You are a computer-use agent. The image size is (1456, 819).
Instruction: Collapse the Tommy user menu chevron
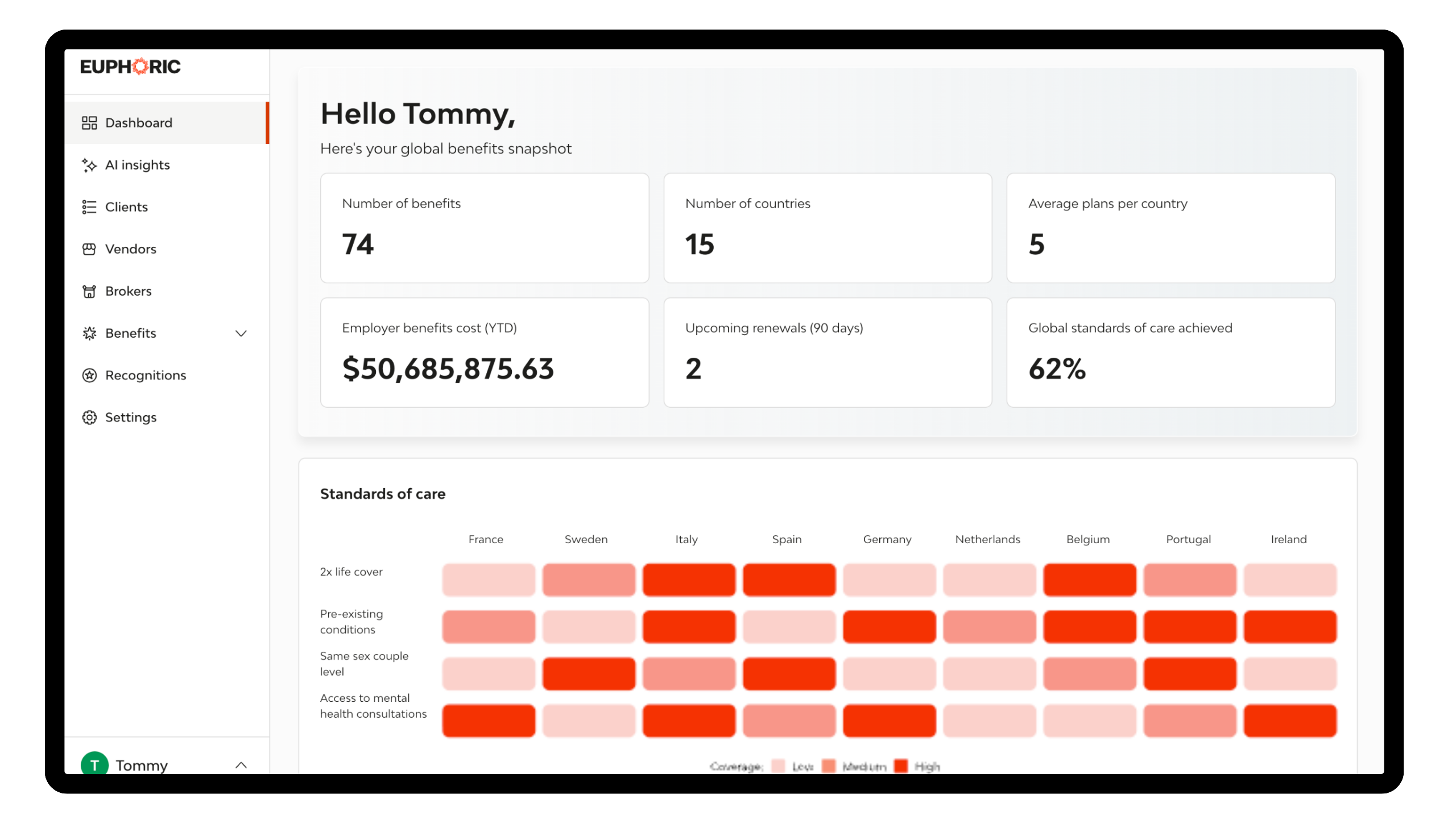[241, 765]
